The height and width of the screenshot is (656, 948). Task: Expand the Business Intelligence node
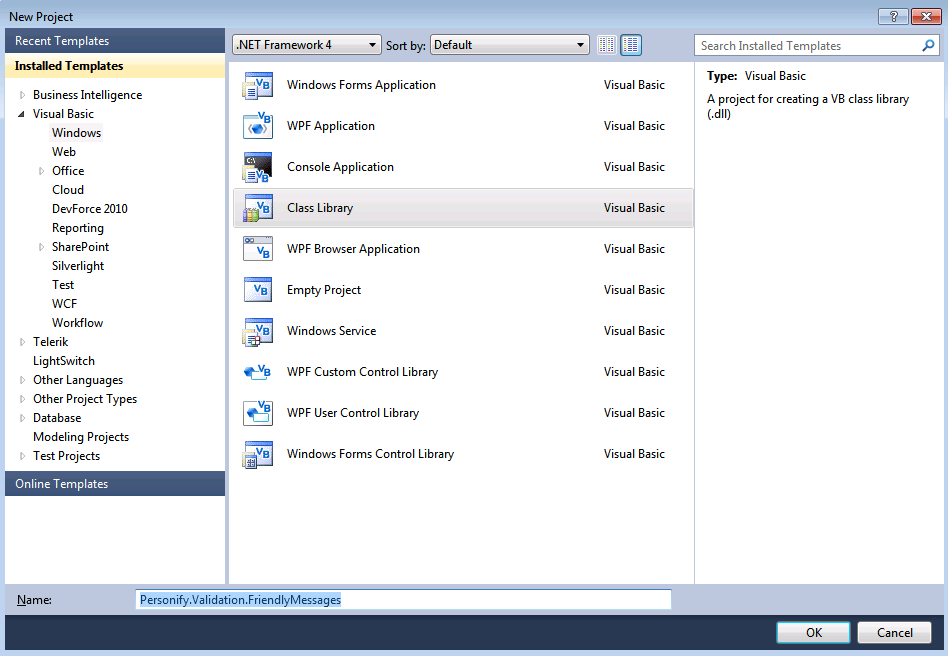(x=22, y=95)
